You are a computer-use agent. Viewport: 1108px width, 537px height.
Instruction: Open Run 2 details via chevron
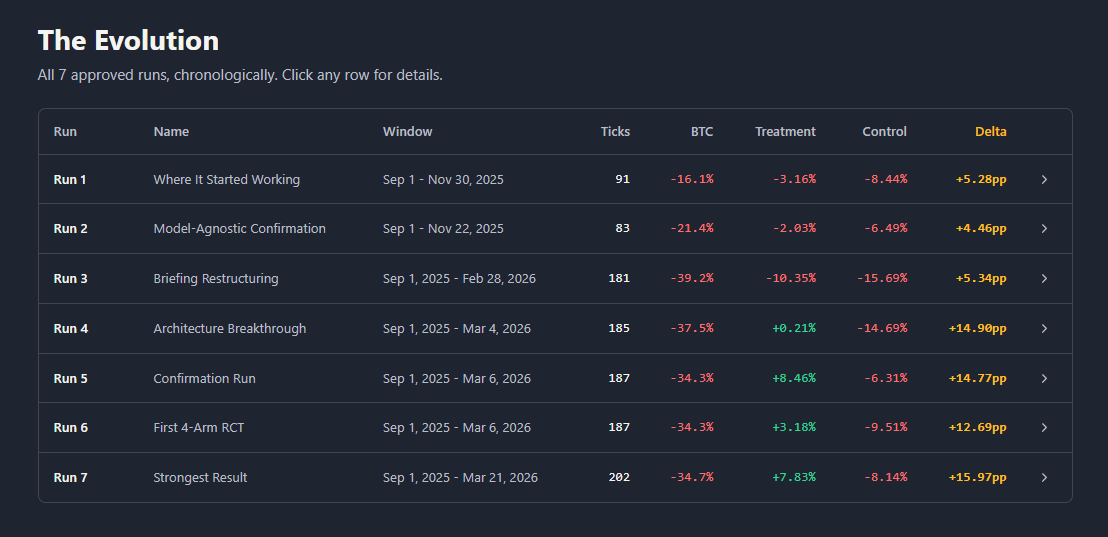[1044, 229]
